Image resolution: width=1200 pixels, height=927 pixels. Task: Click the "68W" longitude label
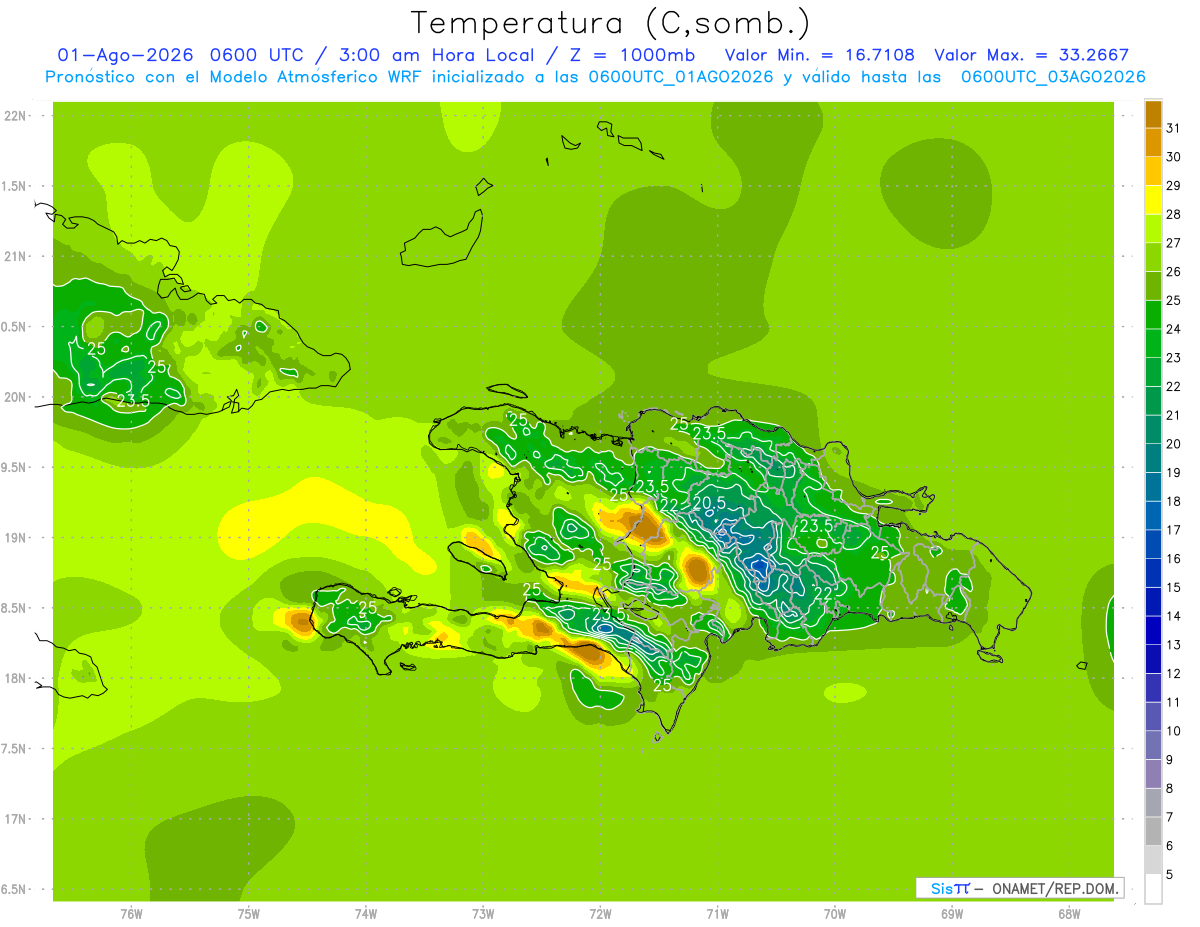click(x=1069, y=914)
